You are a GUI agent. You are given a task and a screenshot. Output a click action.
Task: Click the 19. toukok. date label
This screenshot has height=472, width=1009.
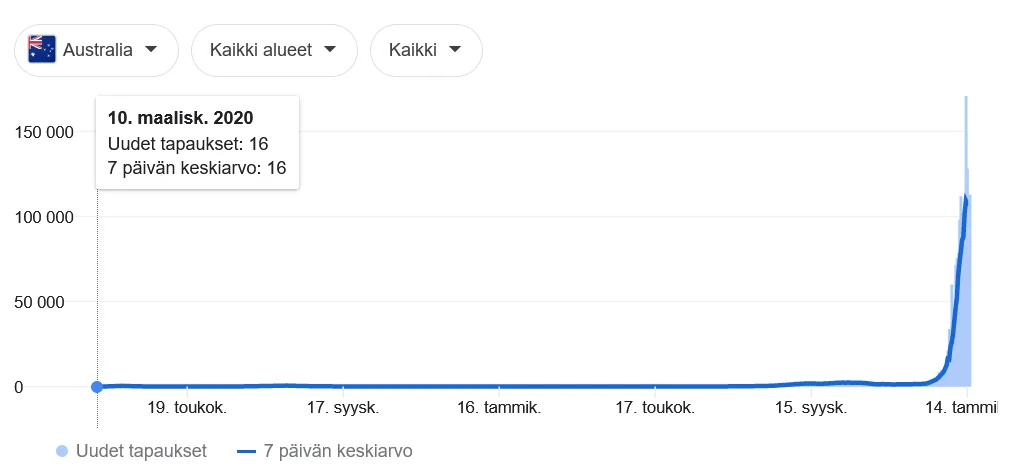187,408
